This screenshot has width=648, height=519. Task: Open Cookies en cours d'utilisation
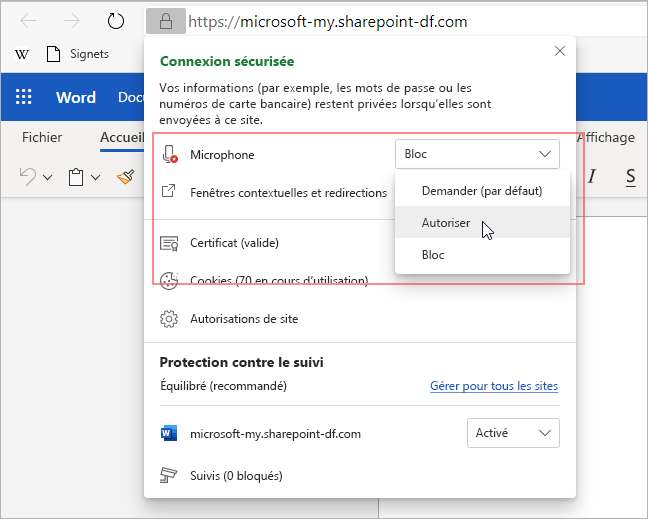(x=279, y=281)
